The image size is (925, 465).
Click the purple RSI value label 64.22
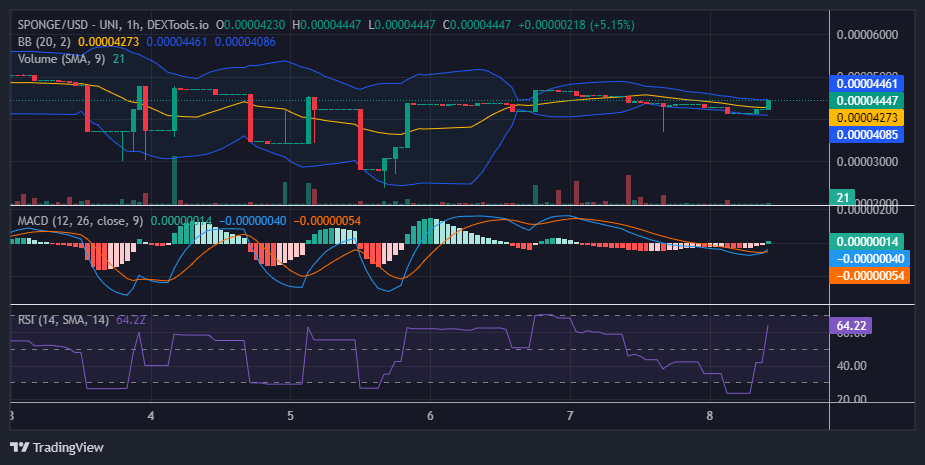pos(851,326)
